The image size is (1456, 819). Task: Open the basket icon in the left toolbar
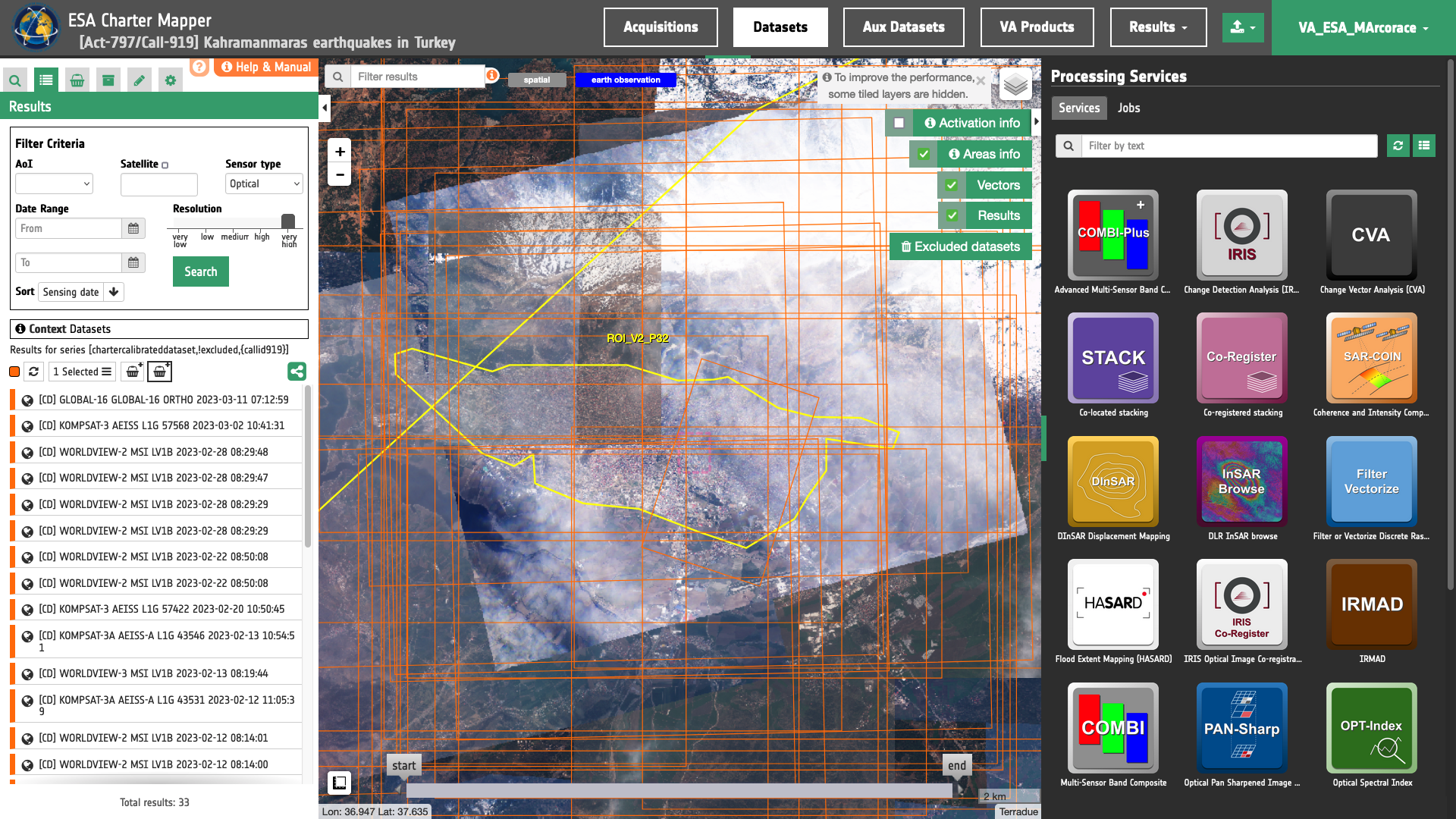pyautogui.click(x=77, y=80)
